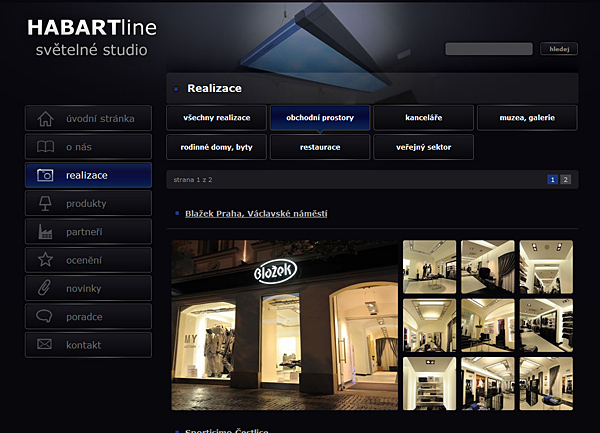600x433 pixels.
Task: Go to the partneři label
Action: [x=84, y=232]
